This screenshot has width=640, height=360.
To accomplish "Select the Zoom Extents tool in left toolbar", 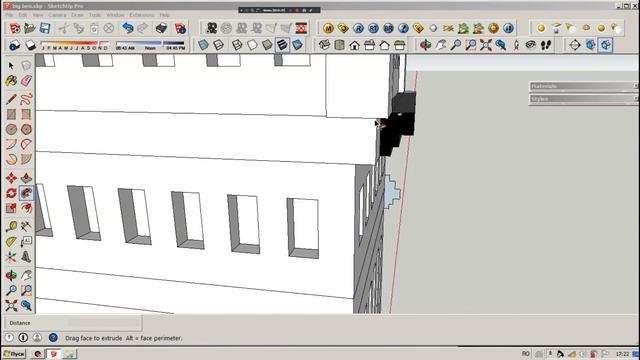I will coord(11,305).
